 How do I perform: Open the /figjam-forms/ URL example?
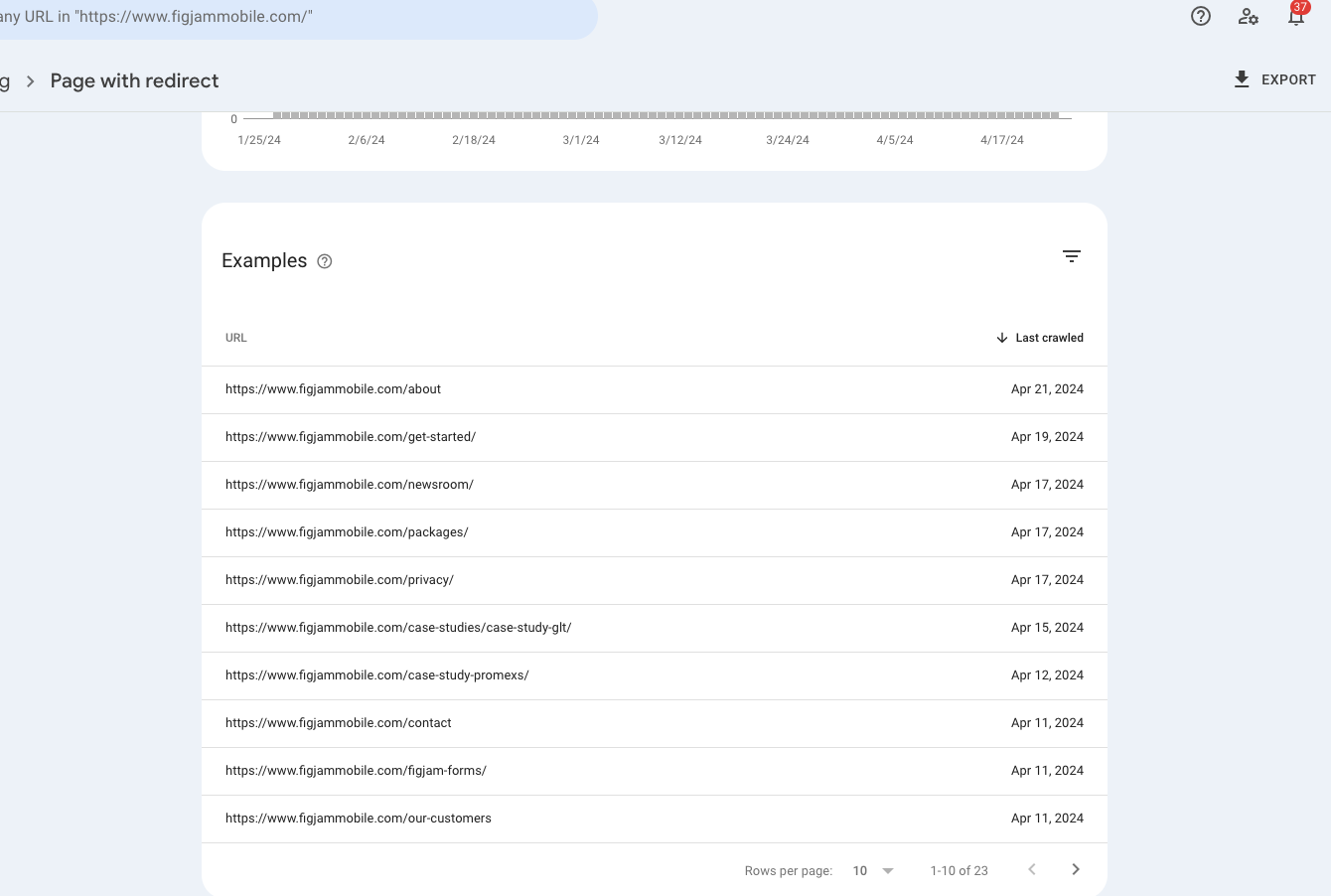[x=356, y=771]
